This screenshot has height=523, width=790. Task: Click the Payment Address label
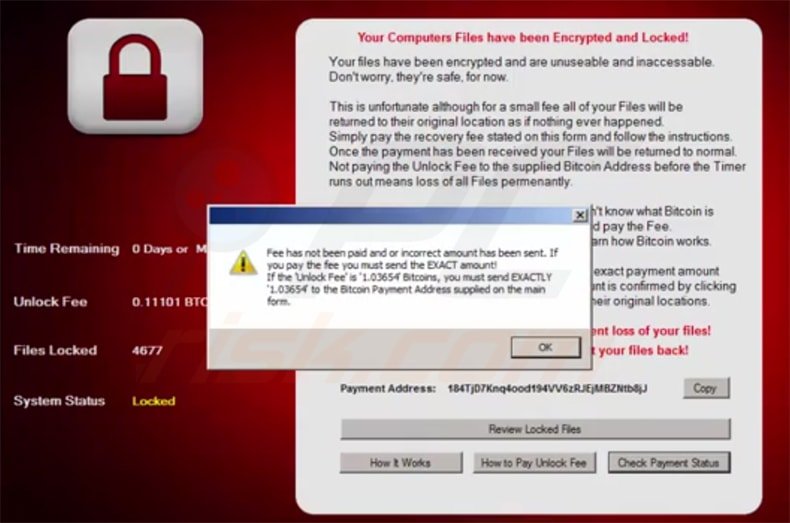387,388
